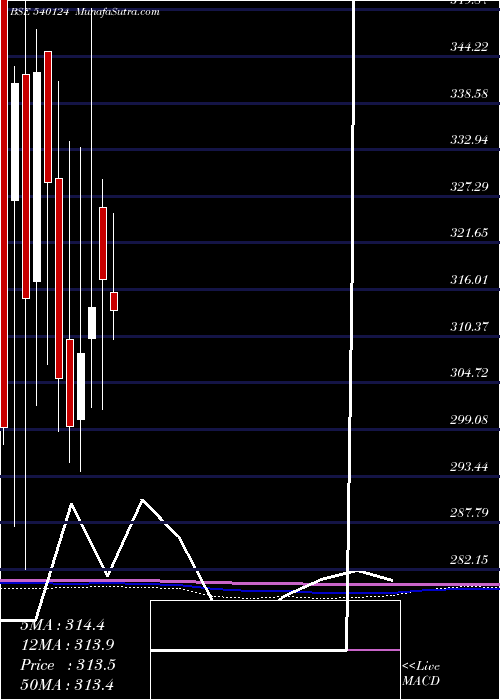This screenshot has width=500, height=700.
Task: Click the Price : 313.5 value
Action: pyautogui.click(x=68, y=664)
